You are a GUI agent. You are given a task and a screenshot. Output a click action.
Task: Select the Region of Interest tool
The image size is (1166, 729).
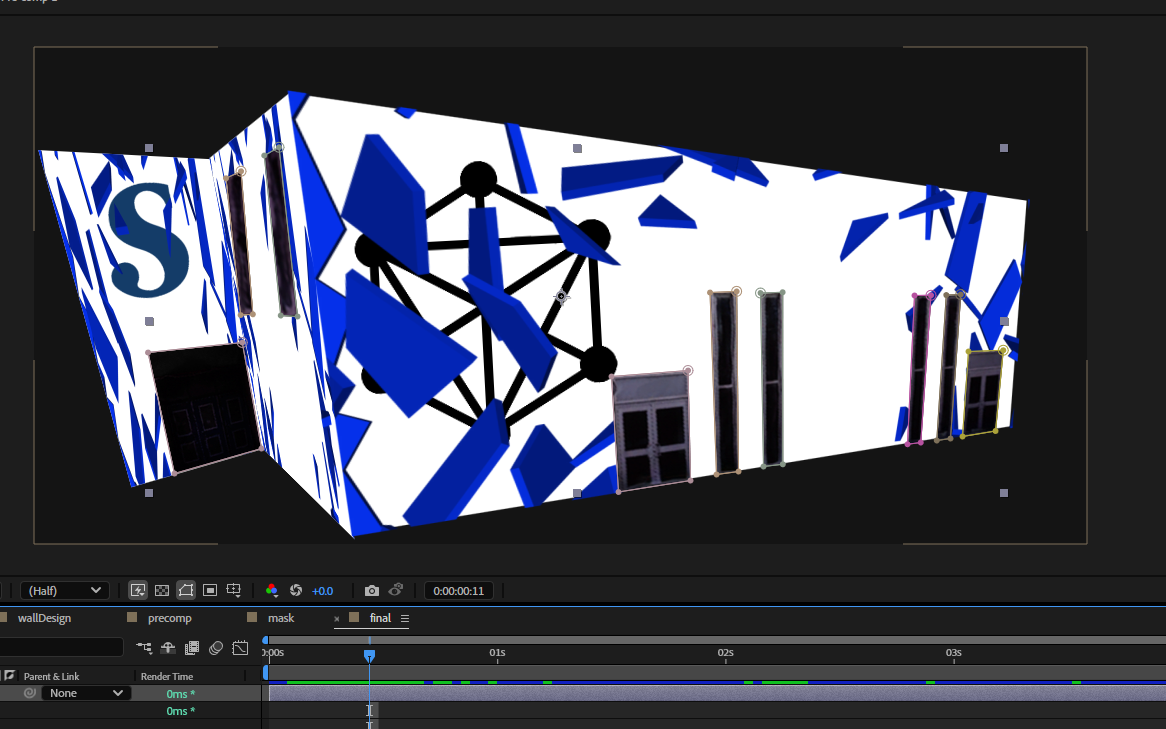click(x=209, y=590)
